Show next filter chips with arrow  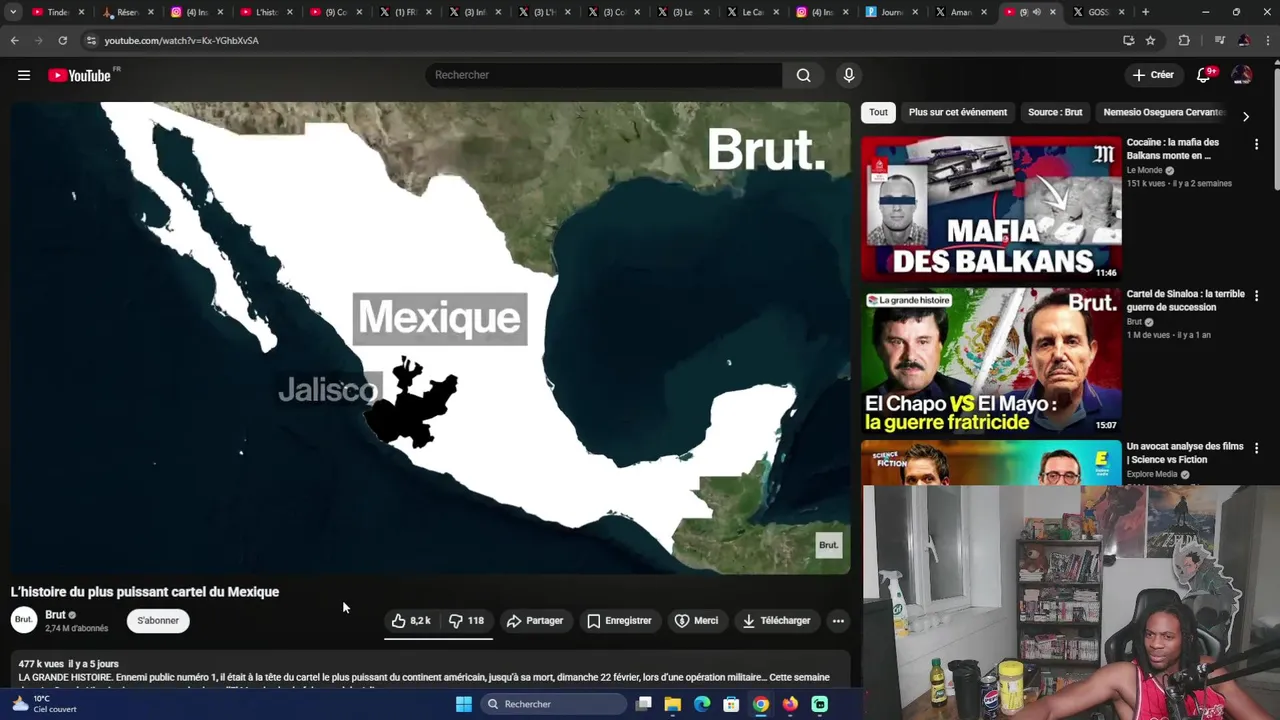pos(1245,116)
